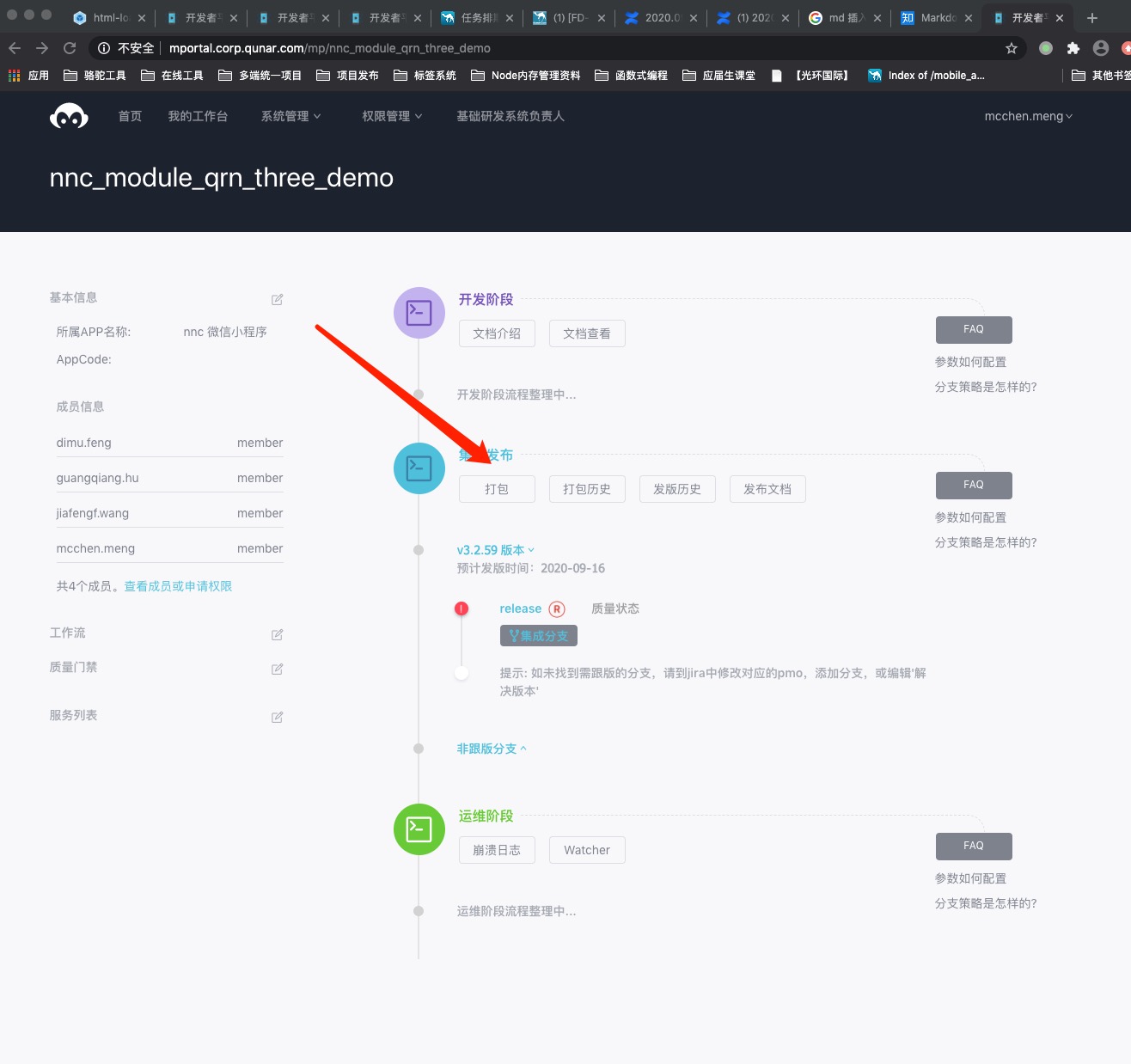Open 发布文档 button
The width and height of the screenshot is (1131, 1064).
pyautogui.click(x=767, y=489)
